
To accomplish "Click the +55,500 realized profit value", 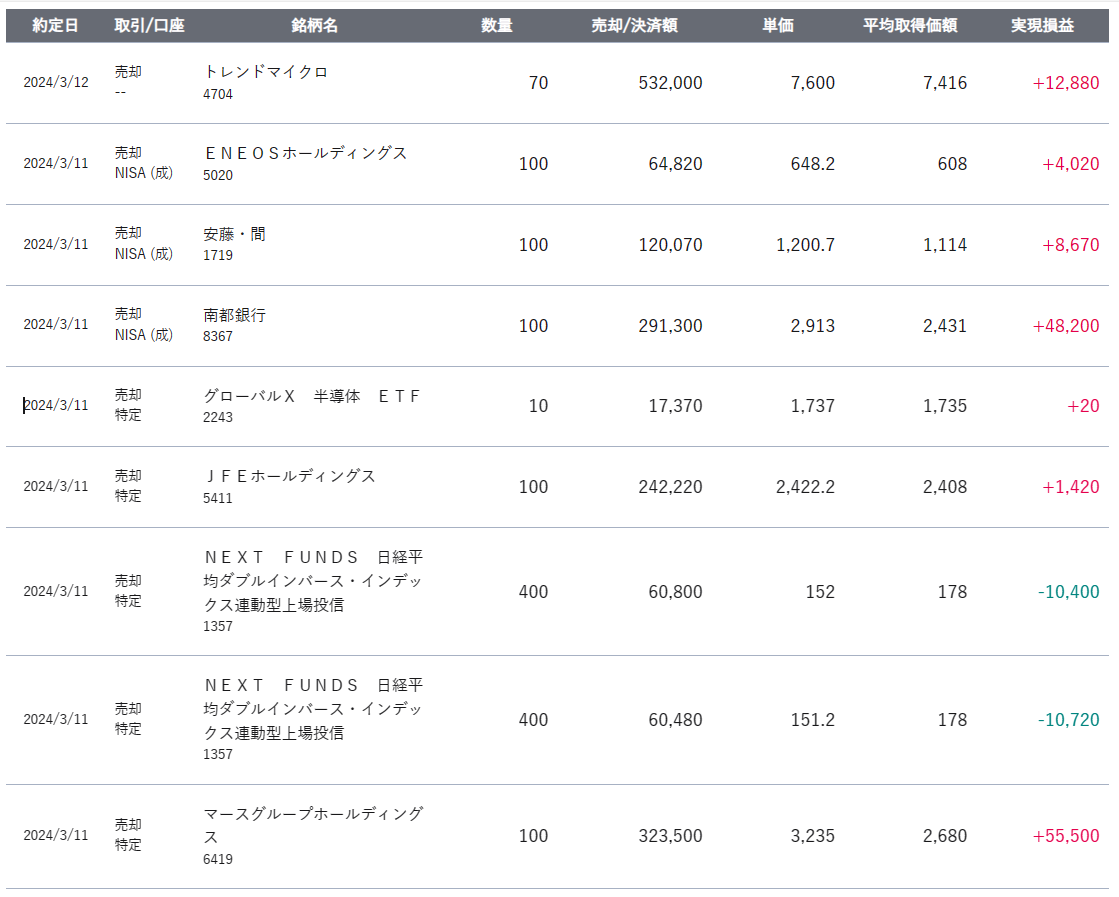I will (x=1066, y=836).
